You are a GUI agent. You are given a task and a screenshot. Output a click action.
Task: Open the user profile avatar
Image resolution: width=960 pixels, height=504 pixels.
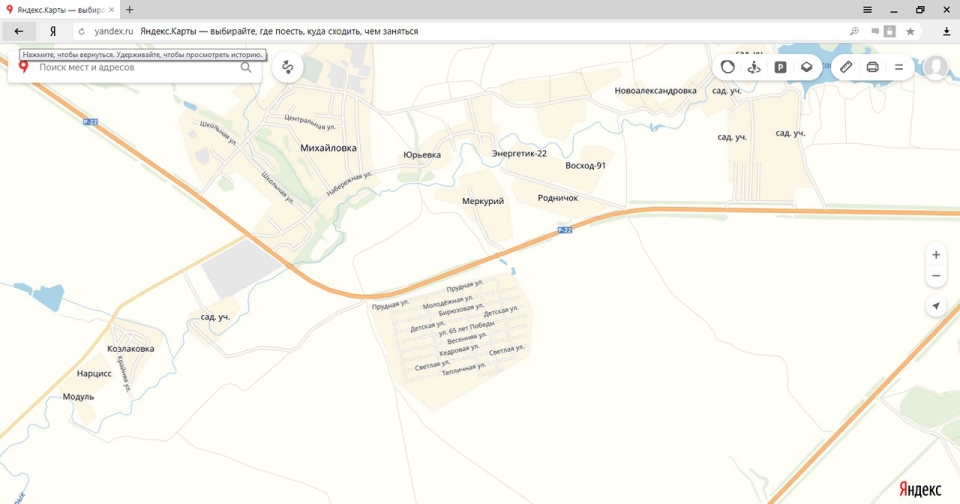coord(935,67)
